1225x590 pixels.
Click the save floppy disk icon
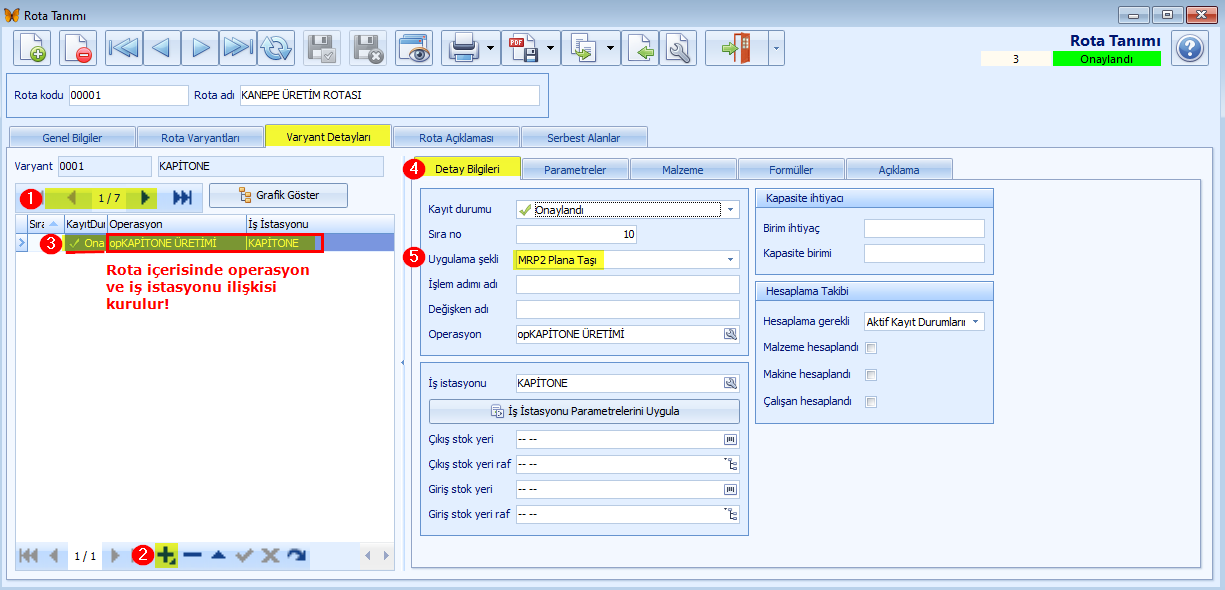point(322,48)
